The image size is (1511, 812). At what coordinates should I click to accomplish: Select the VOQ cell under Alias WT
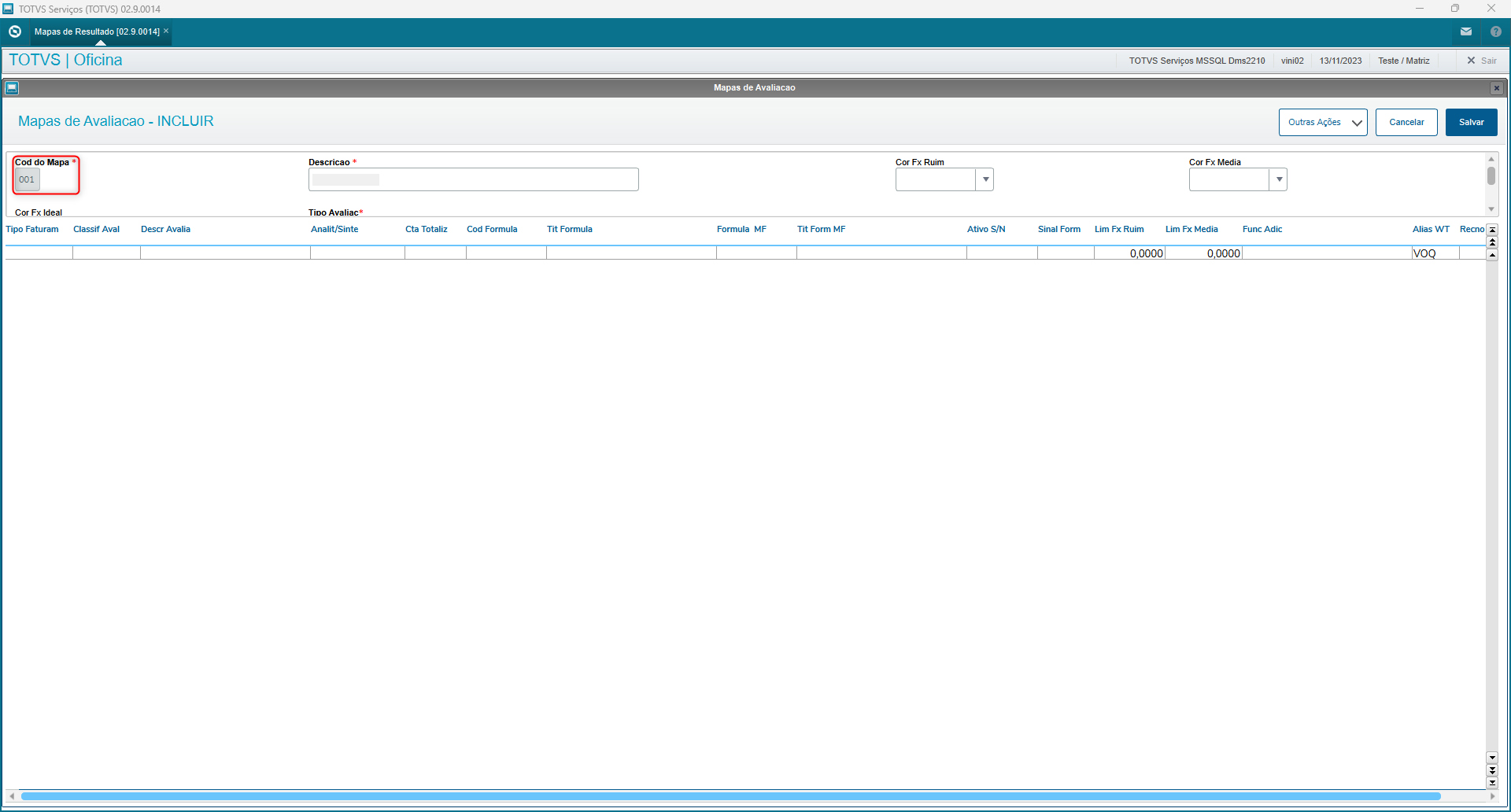[x=1435, y=253]
